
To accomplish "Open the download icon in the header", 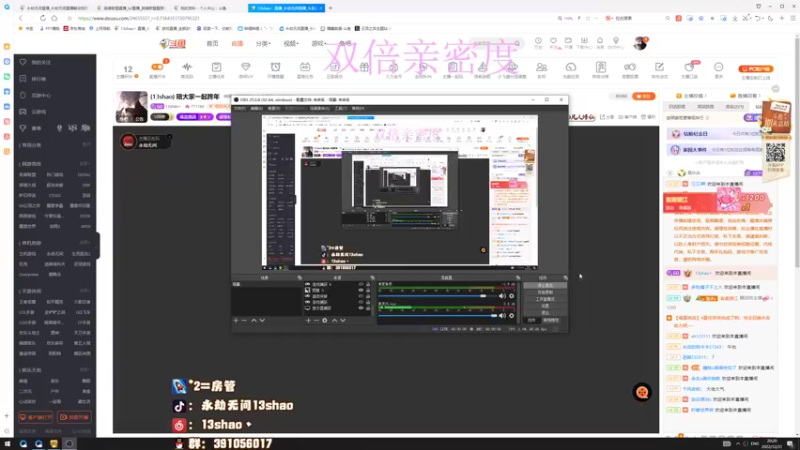I will [x=584, y=41].
